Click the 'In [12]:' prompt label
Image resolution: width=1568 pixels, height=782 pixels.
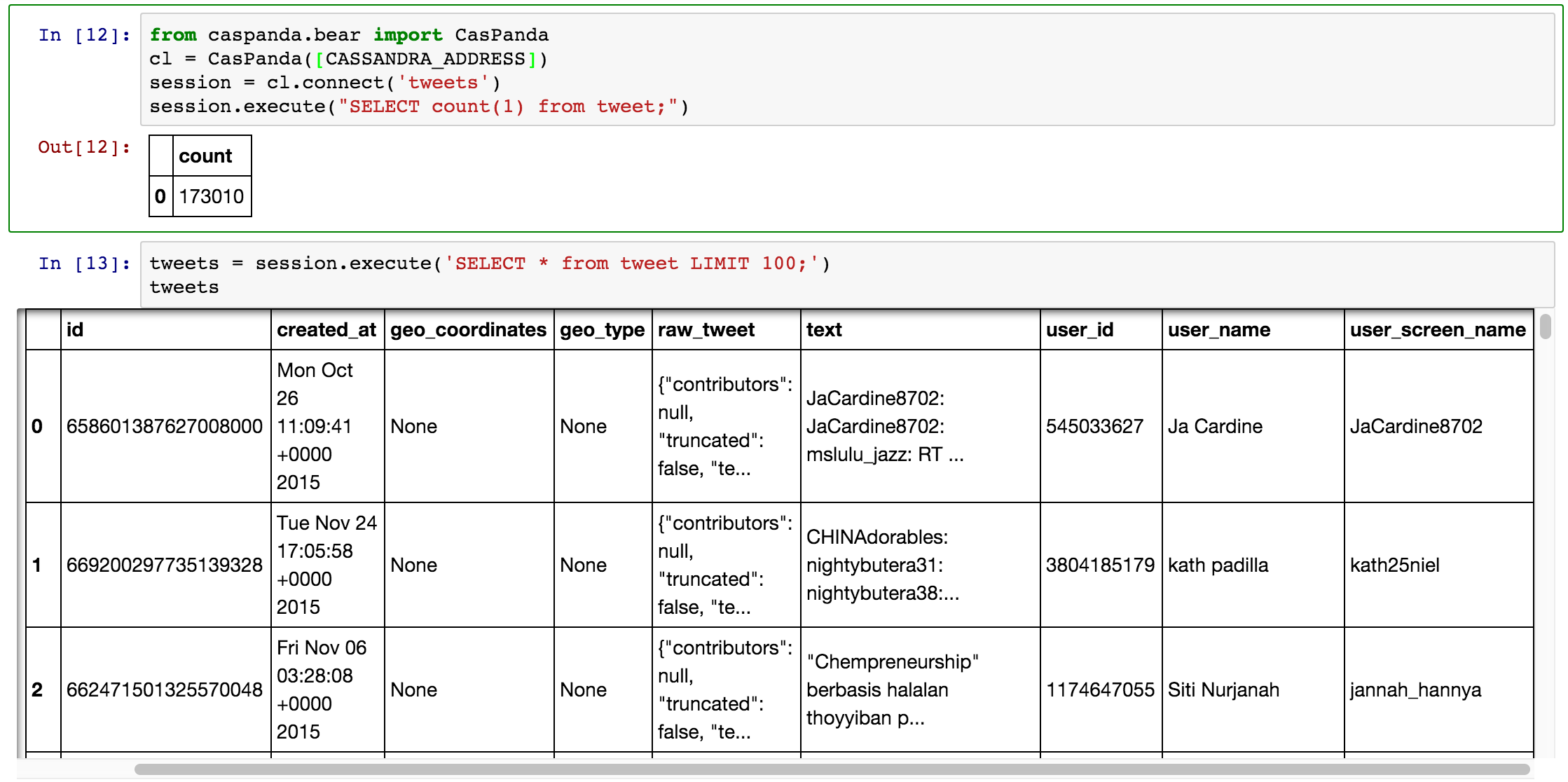[x=84, y=35]
